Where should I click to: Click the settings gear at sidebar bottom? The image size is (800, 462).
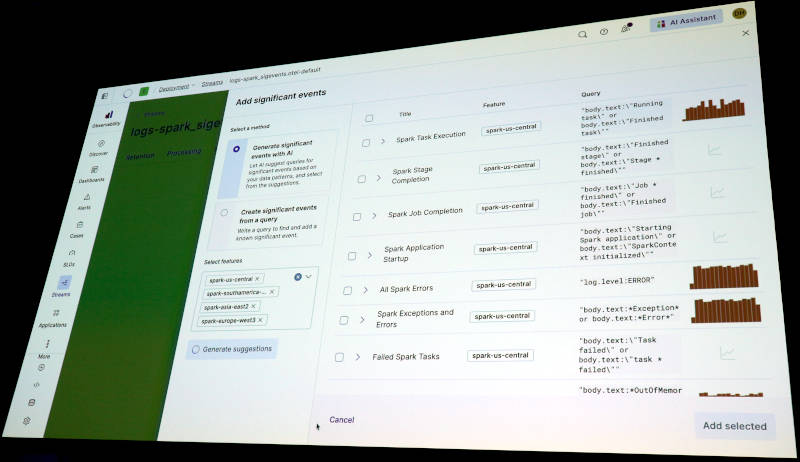26,421
